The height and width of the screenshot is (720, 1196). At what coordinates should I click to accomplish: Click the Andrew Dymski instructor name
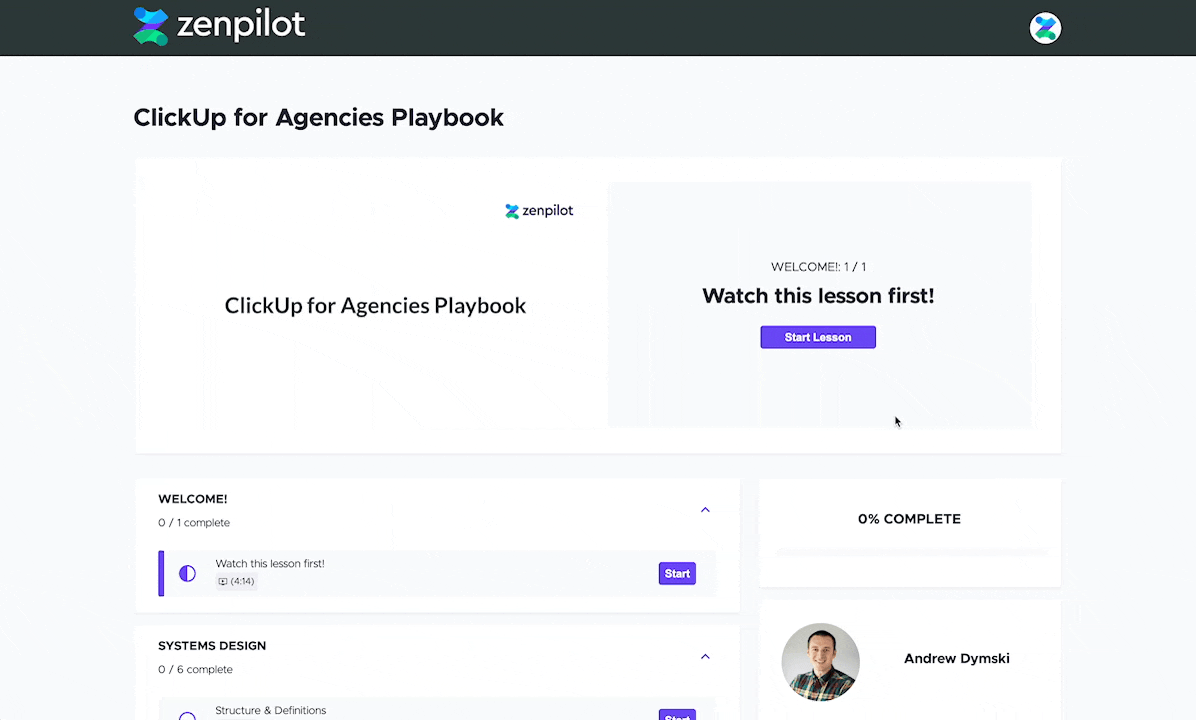point(956,658)
